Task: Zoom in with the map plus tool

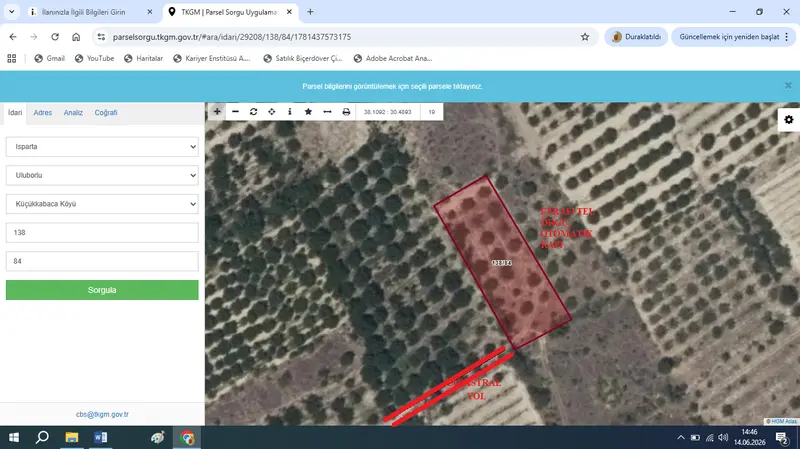Action: (x=217, y=112)
